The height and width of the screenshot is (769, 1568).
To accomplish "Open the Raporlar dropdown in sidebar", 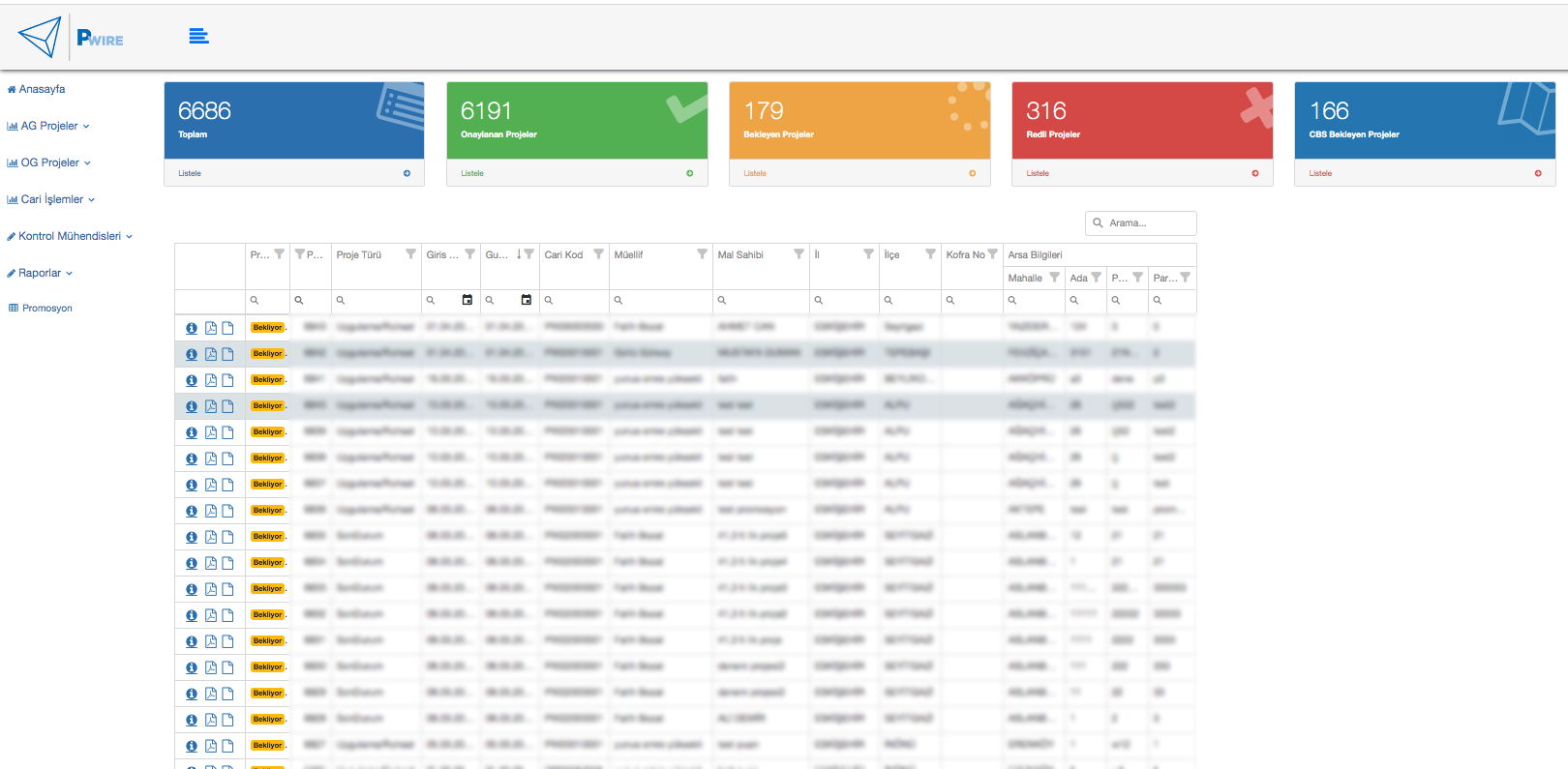I will [40, 273].
